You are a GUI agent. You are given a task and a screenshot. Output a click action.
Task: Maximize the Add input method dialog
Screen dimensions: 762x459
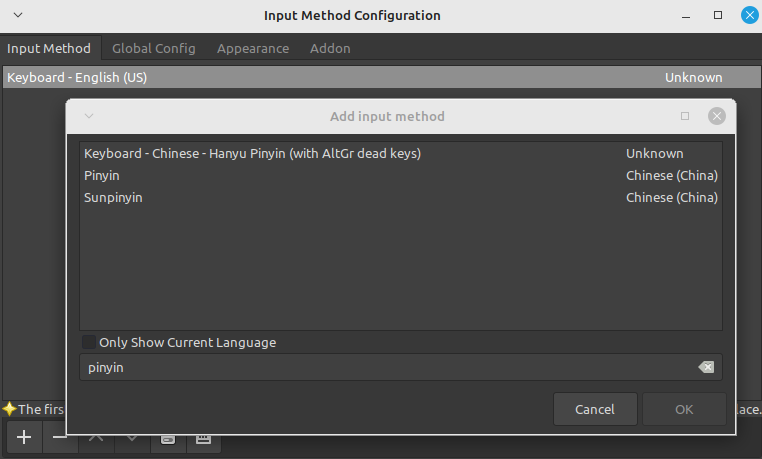[x=685, y=116]
